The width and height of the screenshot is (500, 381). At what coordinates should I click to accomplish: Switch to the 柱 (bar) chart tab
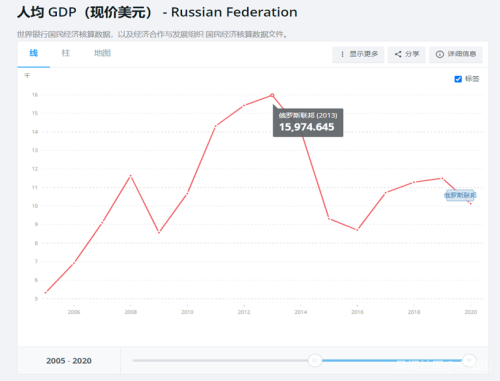pyautogui.click(x=66, y=53)
